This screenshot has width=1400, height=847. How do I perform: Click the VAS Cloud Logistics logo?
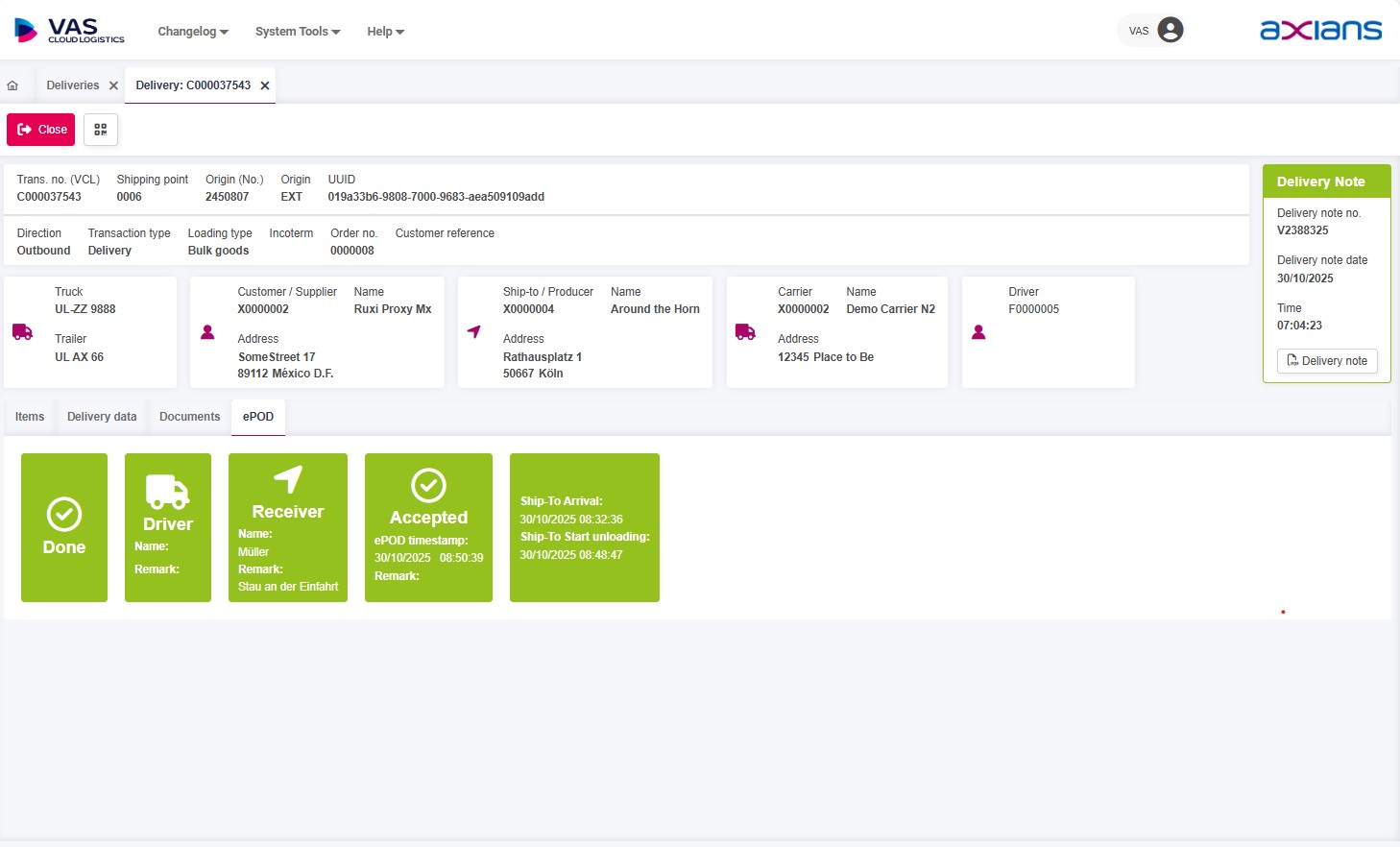pyautogui.click(x=69, y=31)
